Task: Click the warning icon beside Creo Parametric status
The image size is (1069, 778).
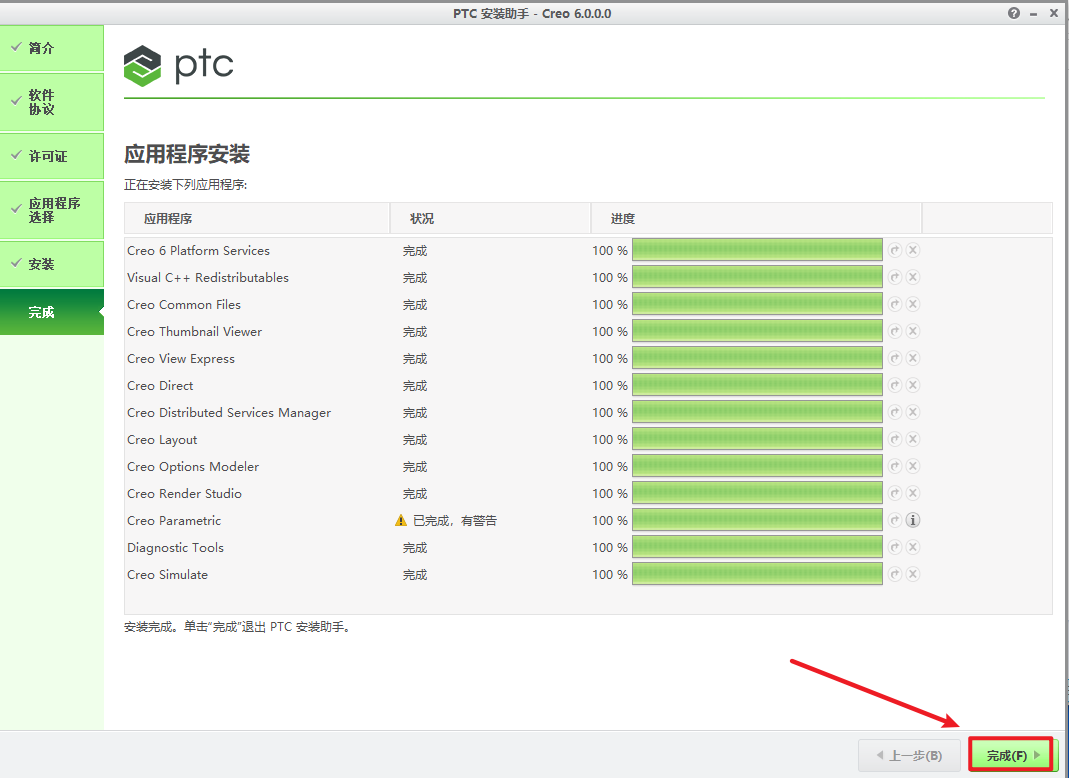Action: 401,521
